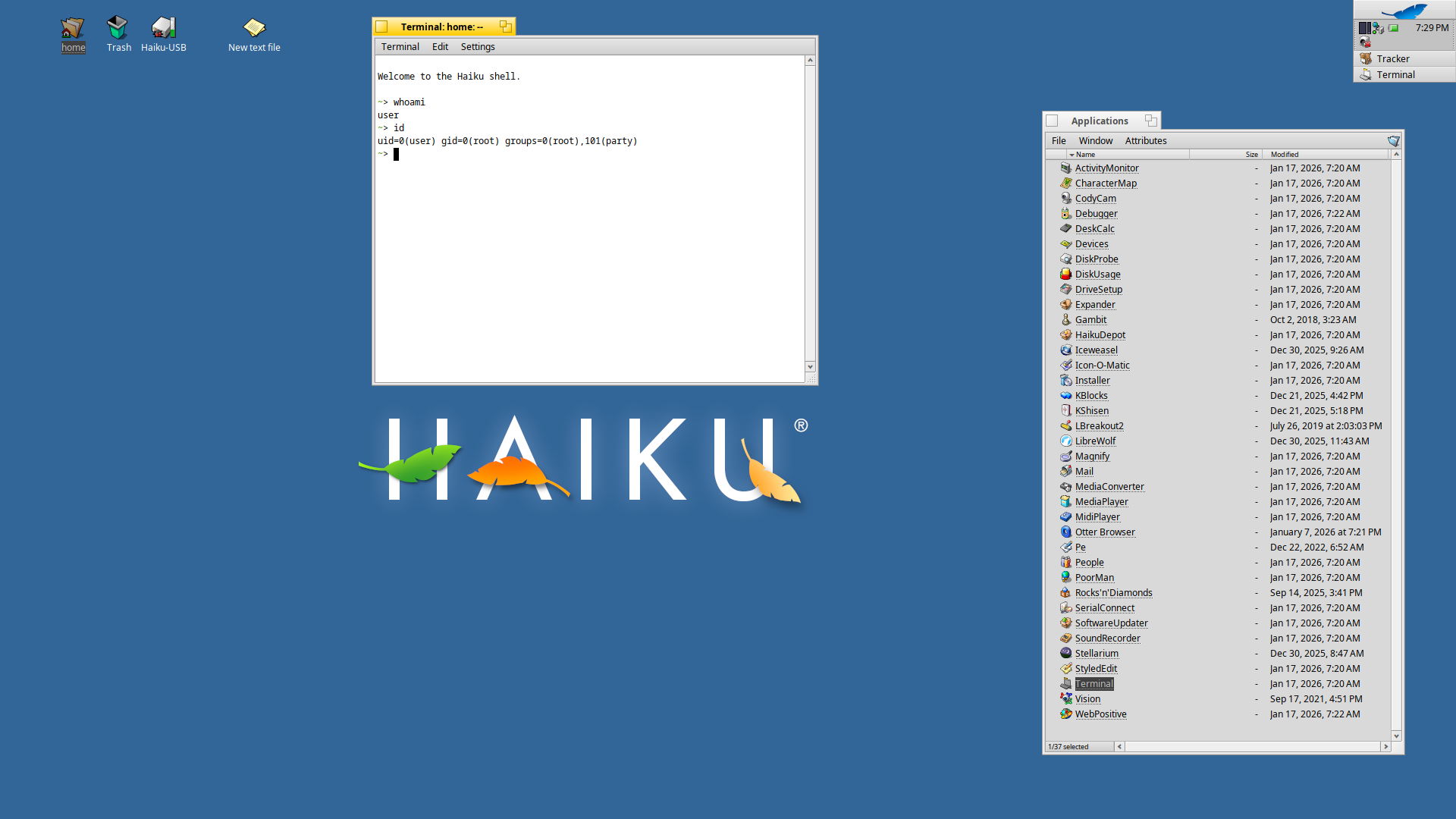Open the Attributes menu in Applications

(x=1145, y=140)
